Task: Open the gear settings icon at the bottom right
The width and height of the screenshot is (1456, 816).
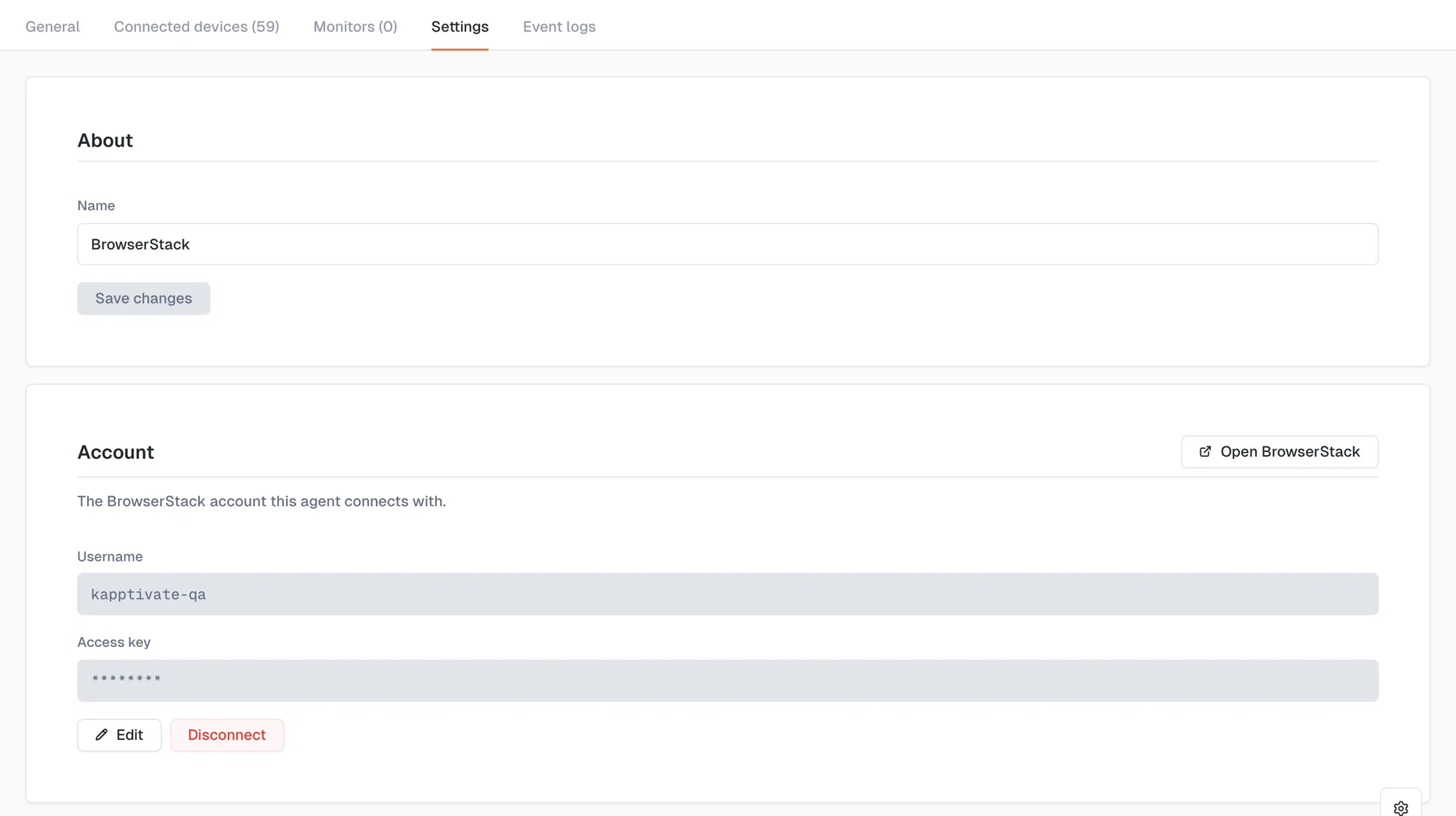Action: (1401, 808)
